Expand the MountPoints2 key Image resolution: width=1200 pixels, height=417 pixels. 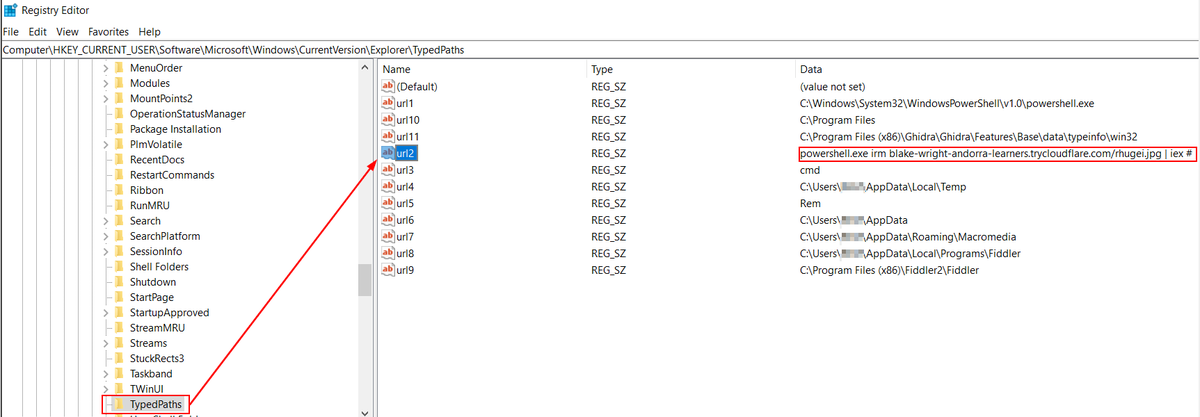click(x=106, y=98)
